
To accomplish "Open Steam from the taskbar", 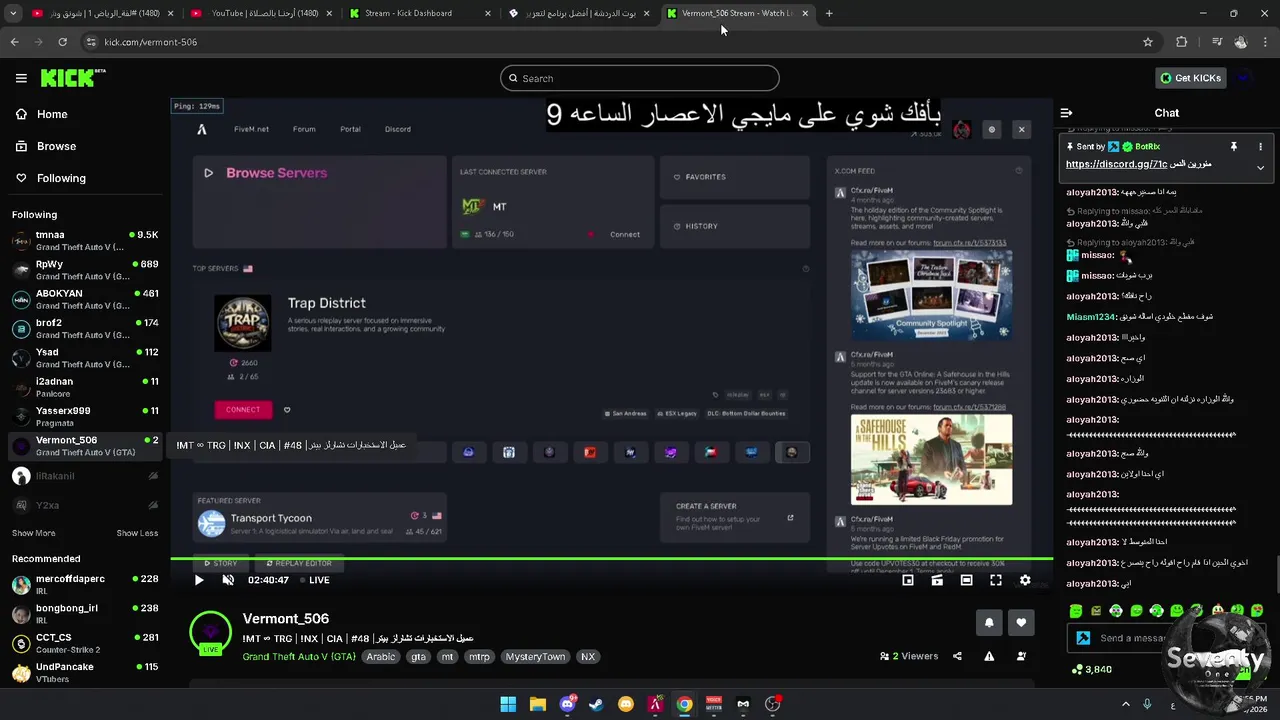I will (x=596, y=704).
